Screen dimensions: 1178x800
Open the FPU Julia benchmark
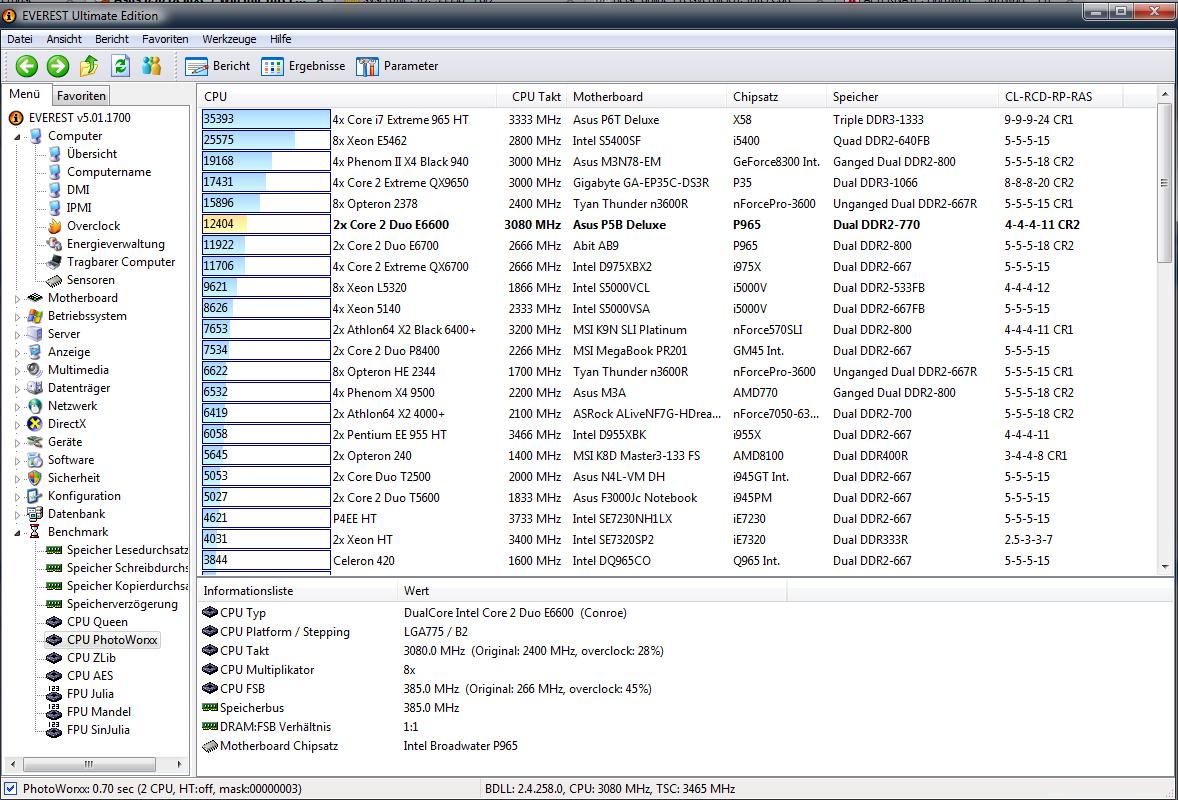click(90, 694)
